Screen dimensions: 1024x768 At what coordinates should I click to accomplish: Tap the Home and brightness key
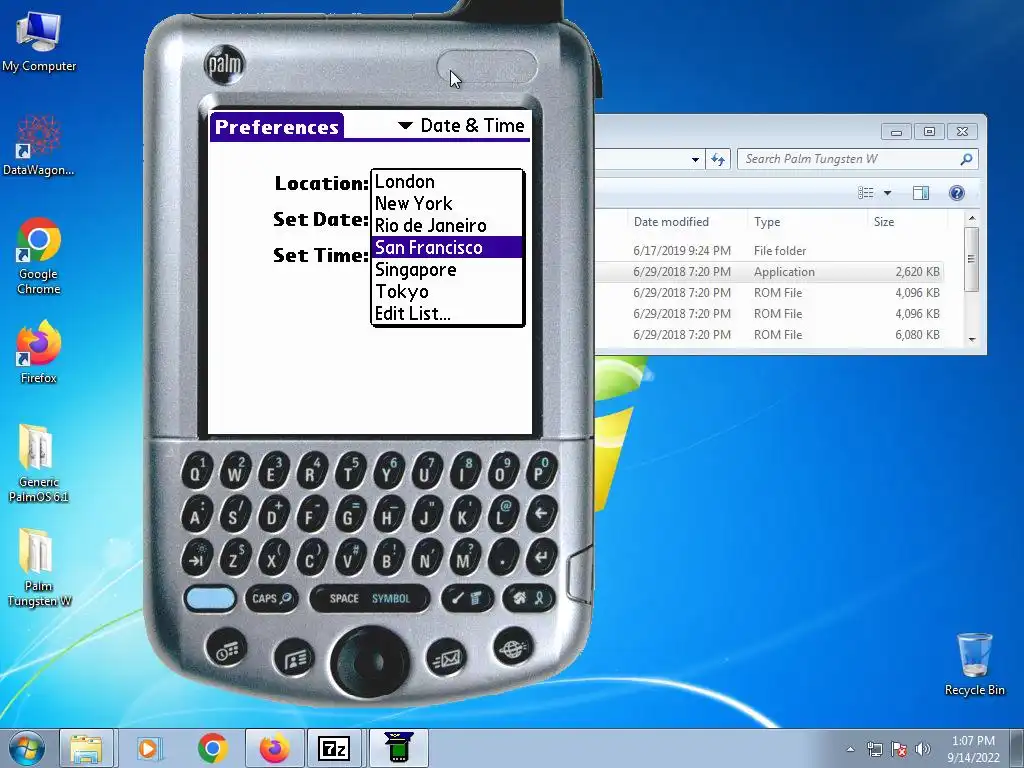529,598
